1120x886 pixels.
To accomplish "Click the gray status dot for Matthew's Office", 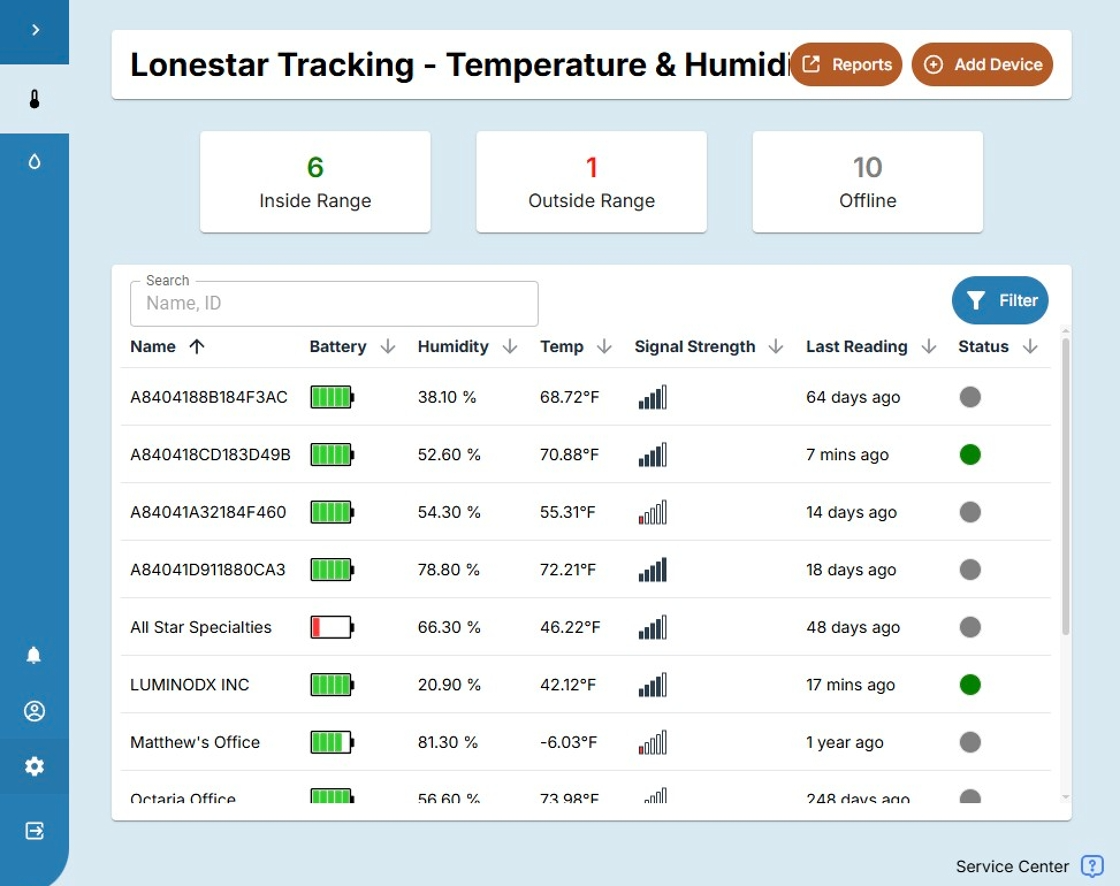I will (x=970, y=742).
